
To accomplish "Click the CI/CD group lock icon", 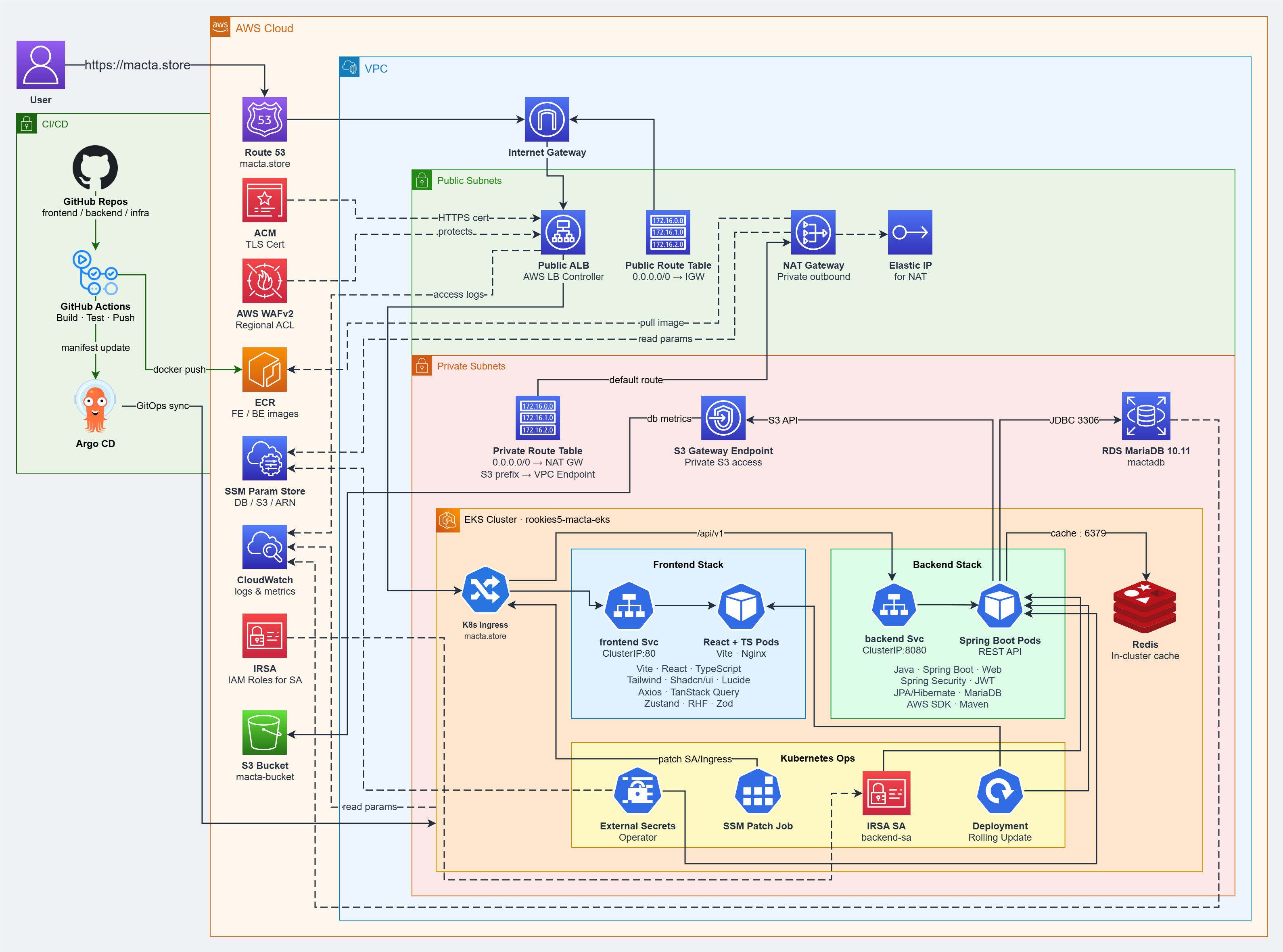I will click(x=27, y=123).
